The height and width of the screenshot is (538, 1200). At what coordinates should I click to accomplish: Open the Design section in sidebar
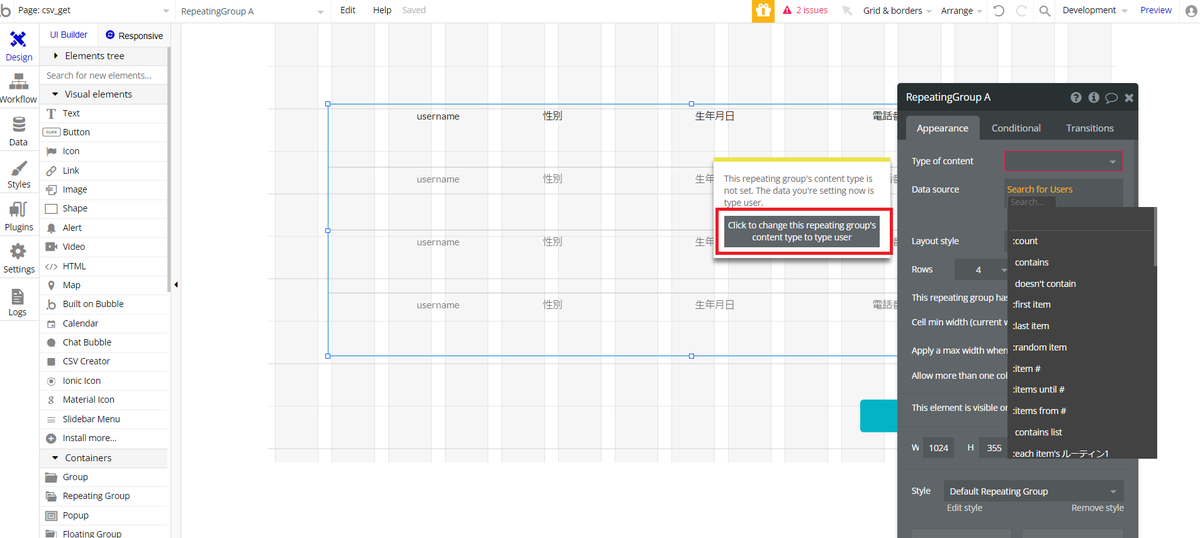pos(18,47)
